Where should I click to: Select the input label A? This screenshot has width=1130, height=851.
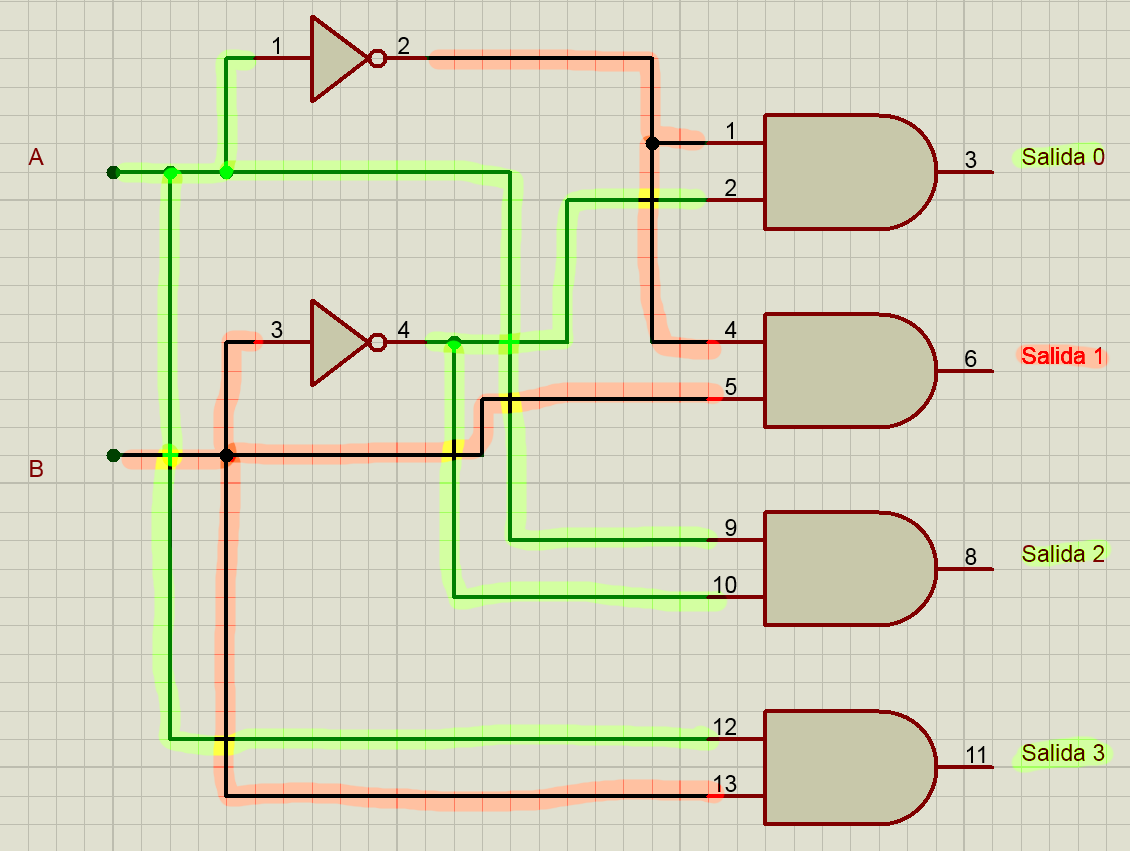coord(36,157)
